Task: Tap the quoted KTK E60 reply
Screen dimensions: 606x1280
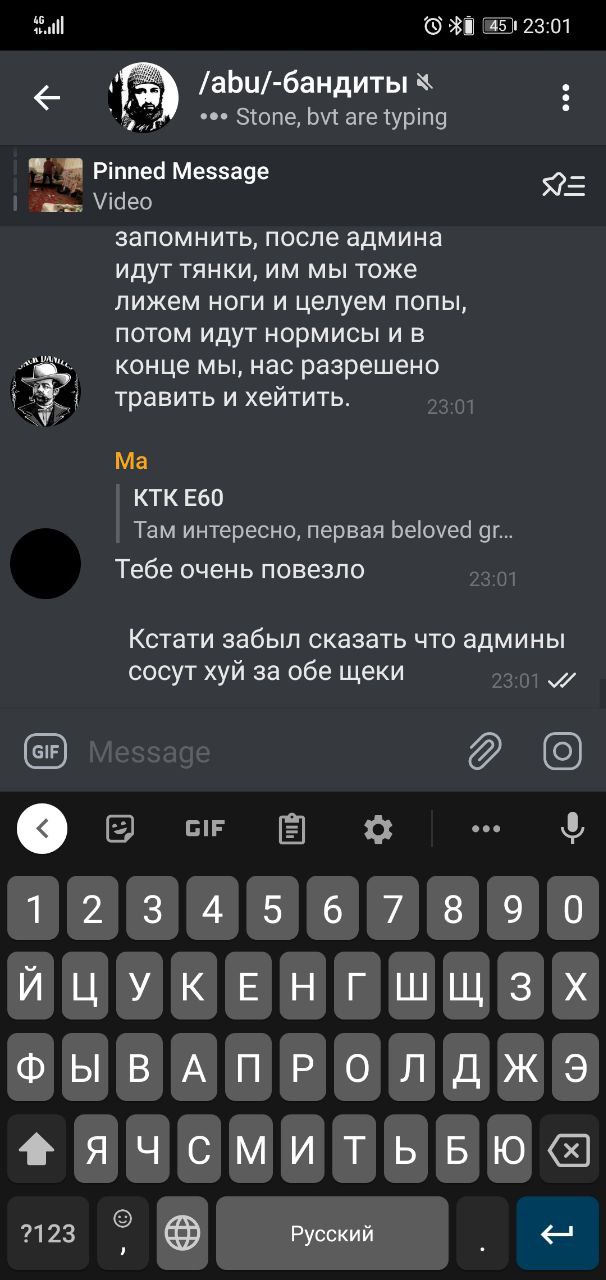Action: [322, 513]
